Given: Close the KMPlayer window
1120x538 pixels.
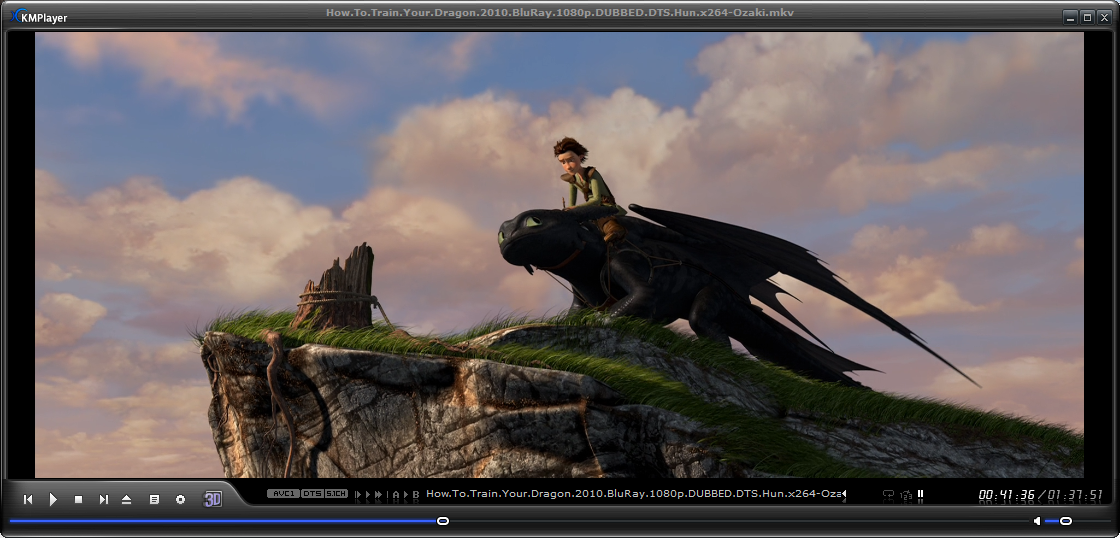Looking at the screenshot, I should pos(1104,17).
